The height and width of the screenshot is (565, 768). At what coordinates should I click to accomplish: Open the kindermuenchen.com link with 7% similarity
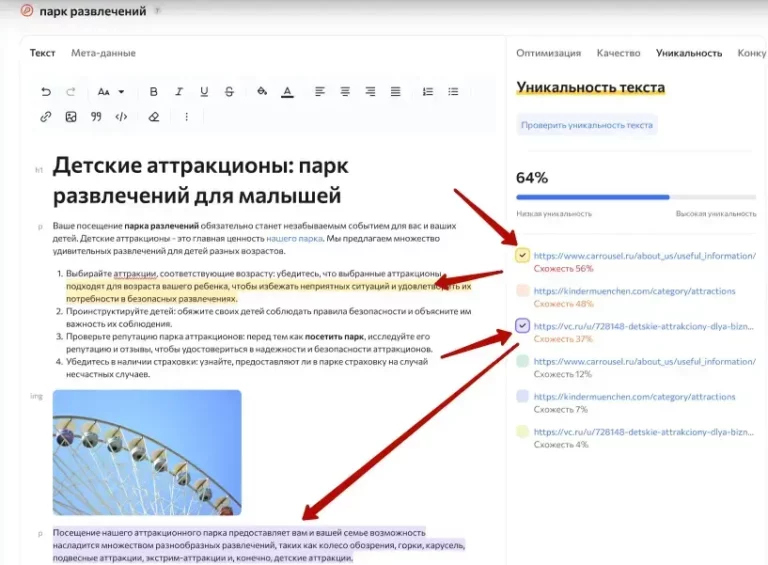634,397
